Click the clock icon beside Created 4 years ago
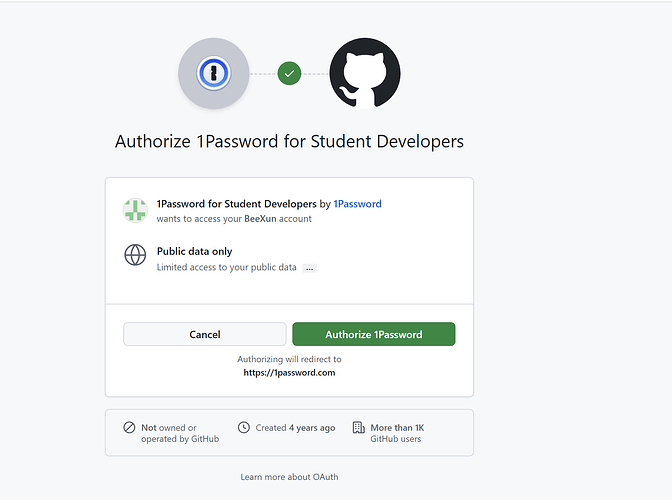Screen dimensions: 672x500 (x=244, y=428)
